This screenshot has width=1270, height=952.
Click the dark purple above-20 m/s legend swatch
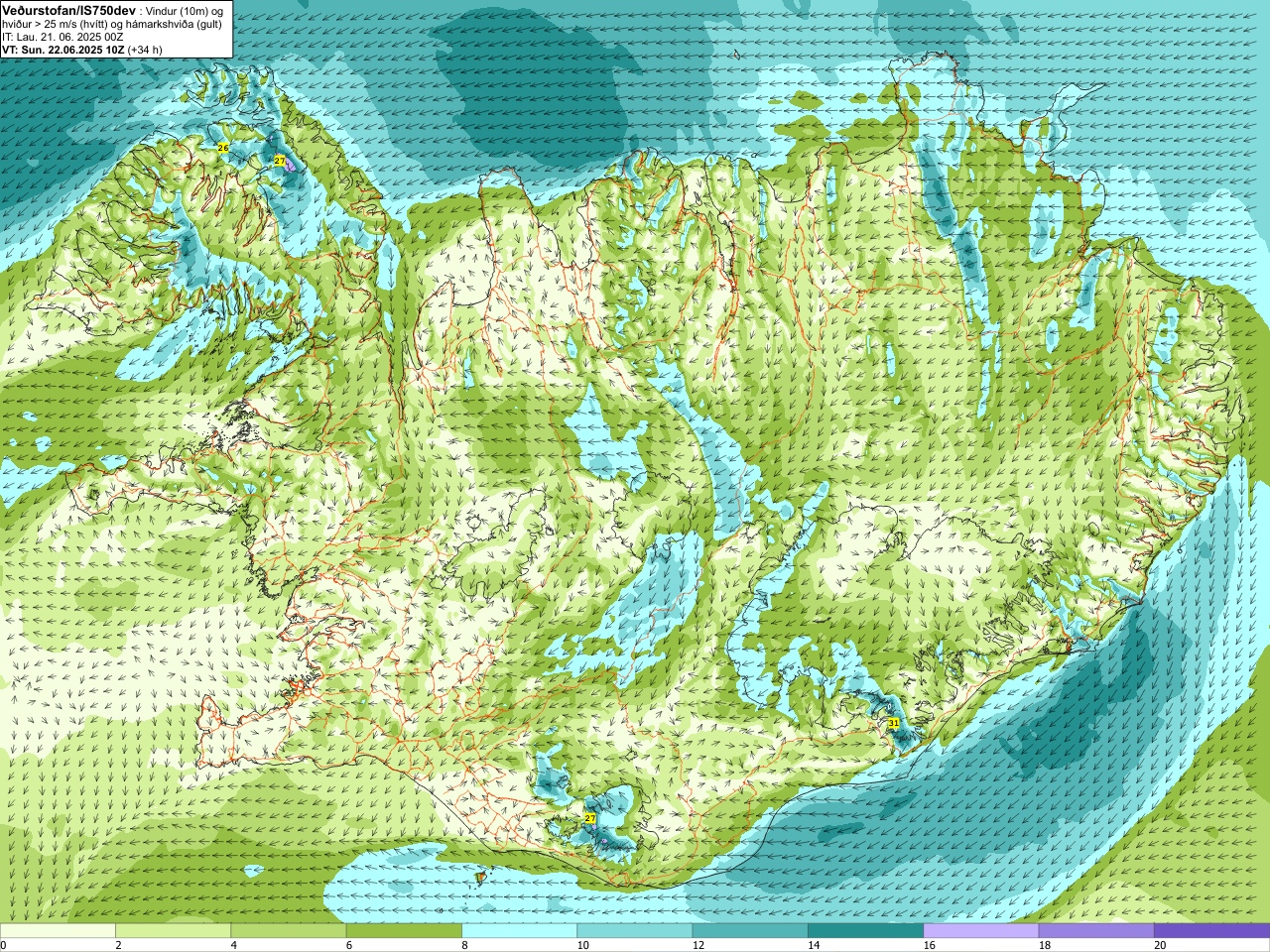tap(1211, 931)
